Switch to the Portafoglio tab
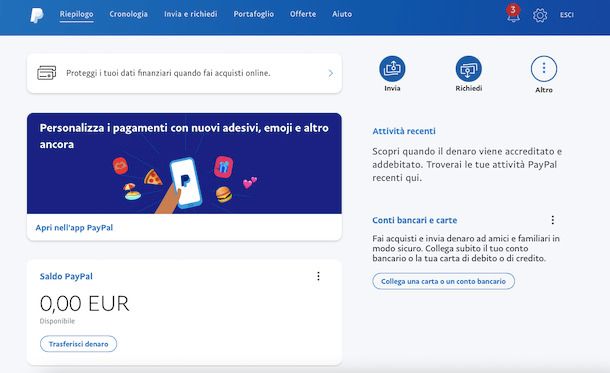 [254, 14]
